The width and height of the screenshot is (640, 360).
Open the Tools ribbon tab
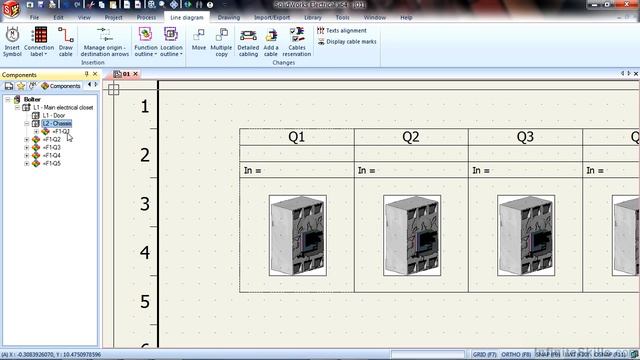342,18
